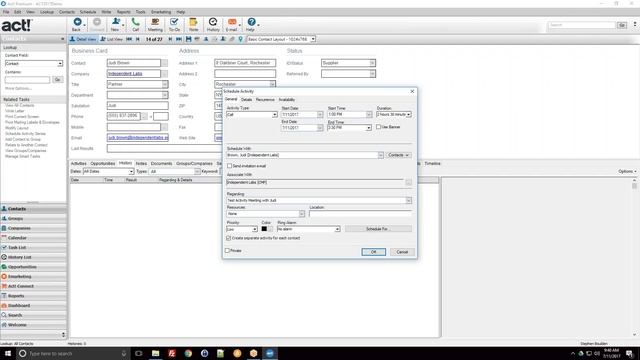Switch to Availability tab in dialog
This screenshot has height=360, width=640.
287,100
